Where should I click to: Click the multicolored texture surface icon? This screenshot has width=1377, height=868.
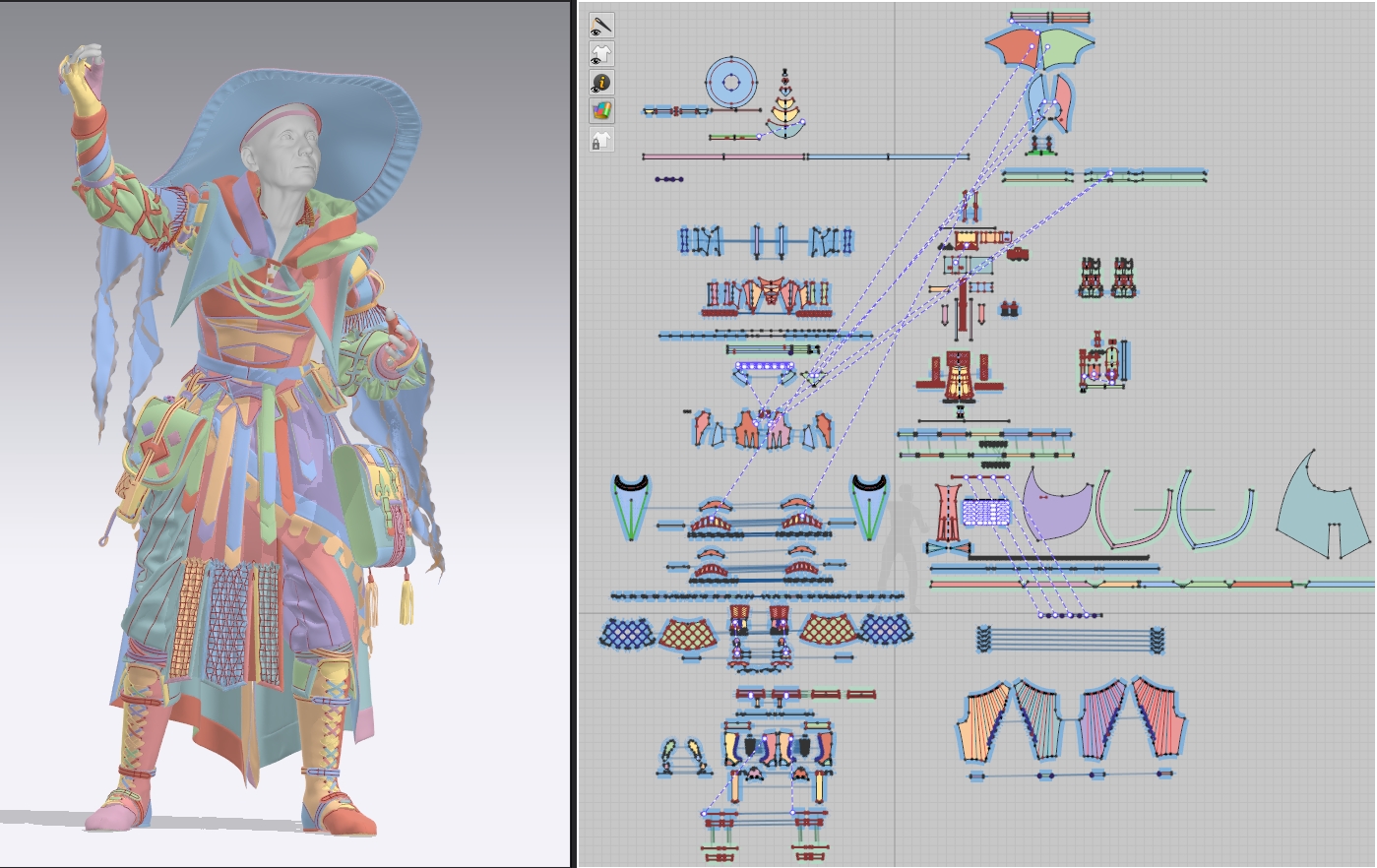[601, 110]
